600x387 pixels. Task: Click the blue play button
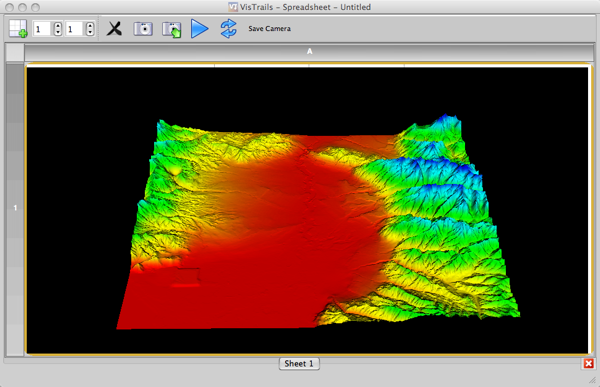click(x=199, y=29)
